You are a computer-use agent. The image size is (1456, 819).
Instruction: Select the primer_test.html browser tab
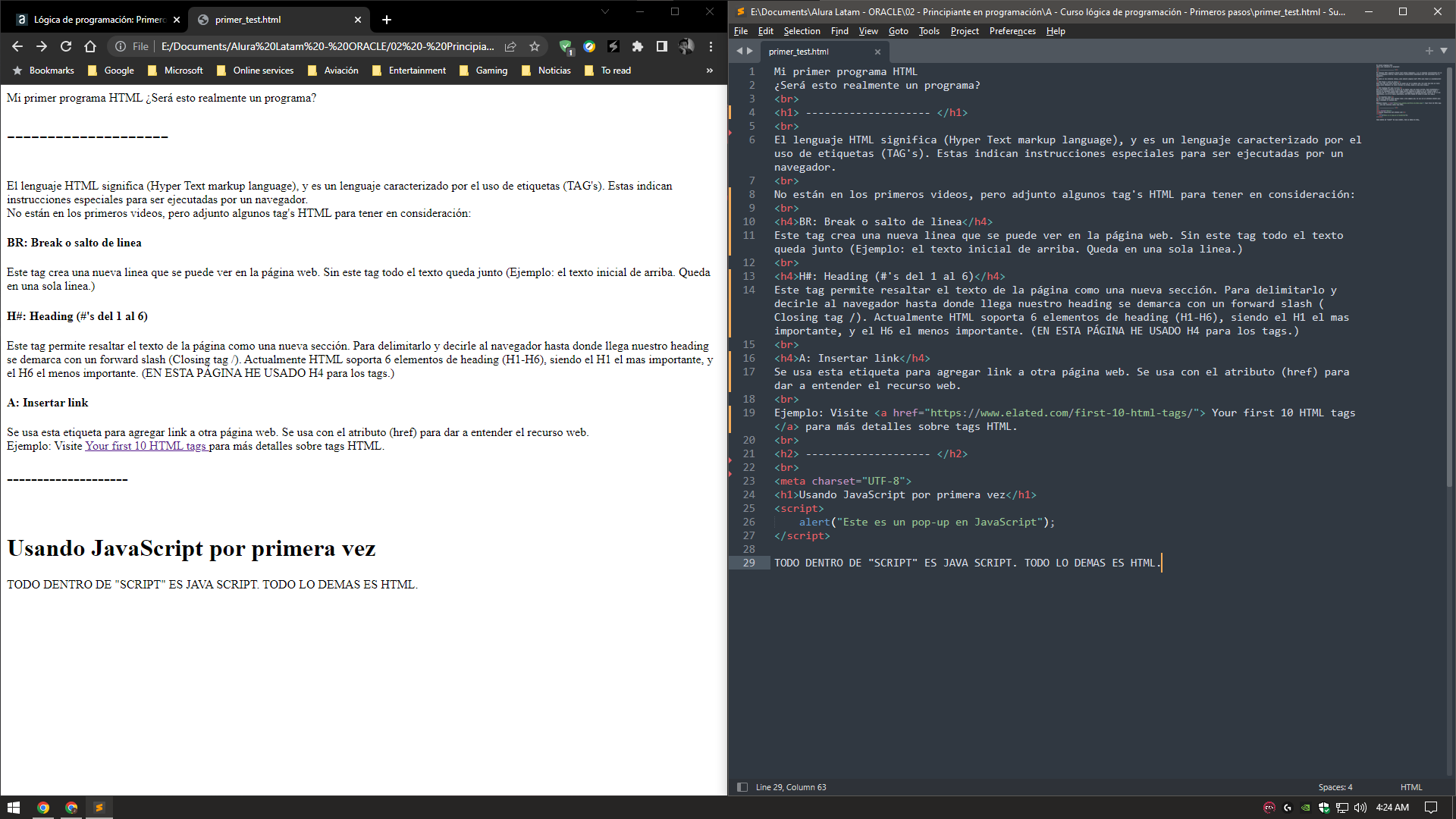point(275,20)
